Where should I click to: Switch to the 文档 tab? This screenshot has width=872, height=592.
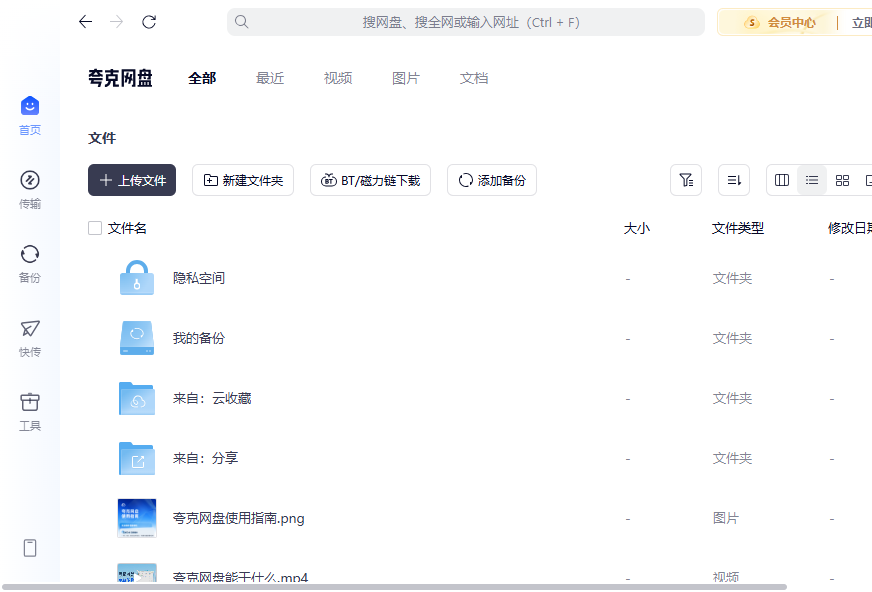coord(474,78)
